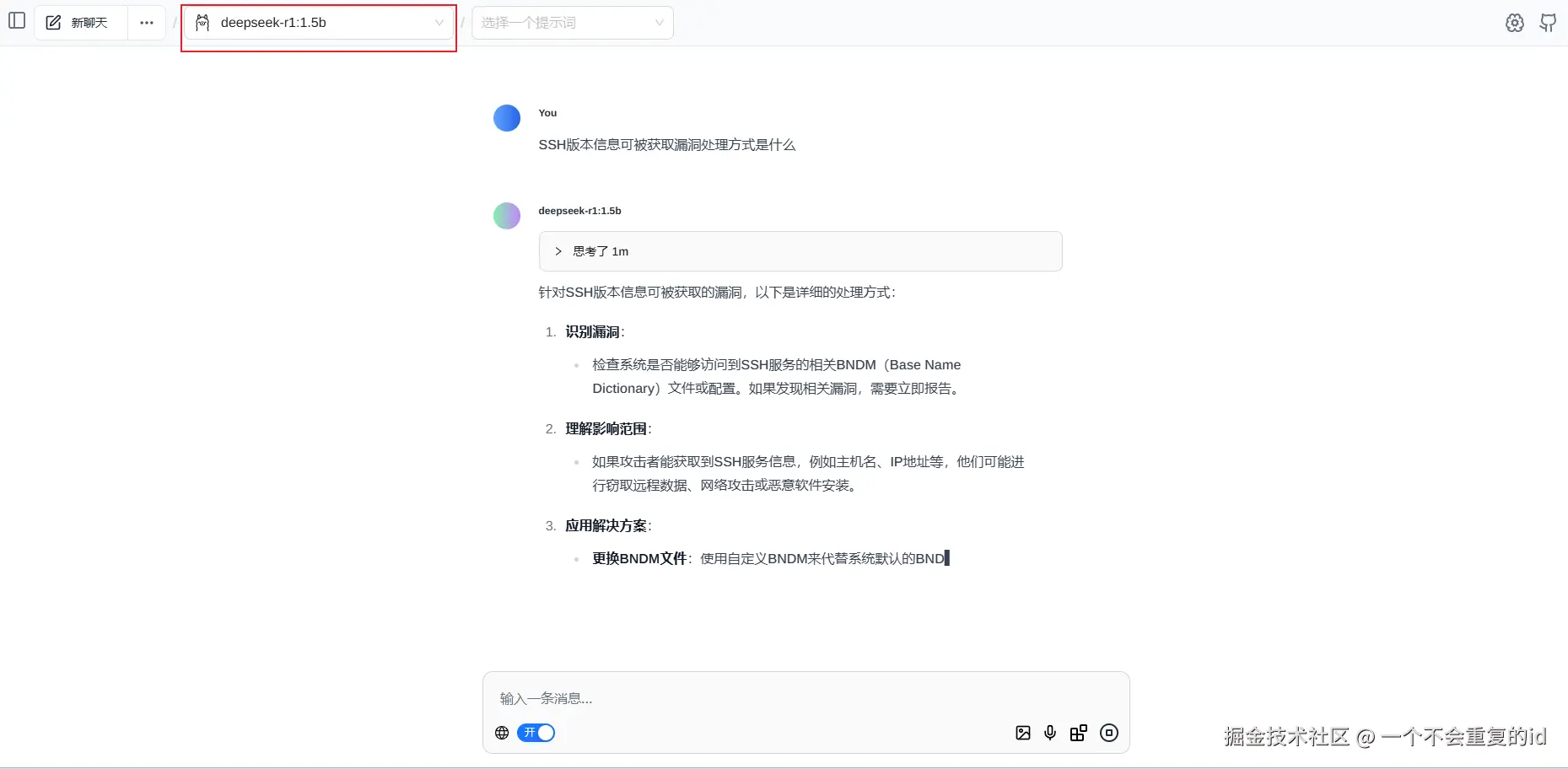This screenshot has height=769, width=1568.
Task: Open the GitHub icon link
Action: 1548,23
